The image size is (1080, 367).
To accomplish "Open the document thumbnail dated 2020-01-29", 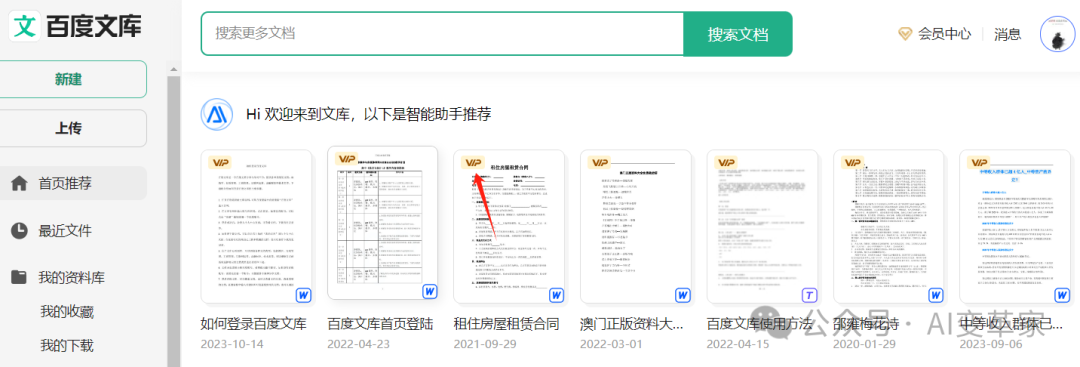I will point(889,227).
